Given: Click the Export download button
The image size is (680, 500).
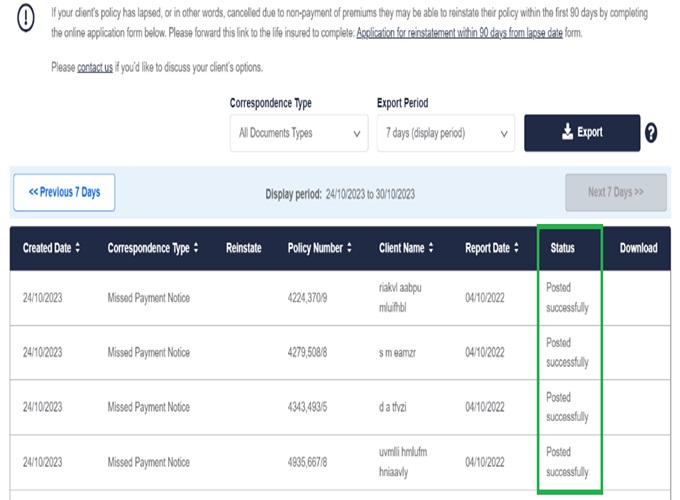Looking at the screenshot, I should (x=582, y=133).
